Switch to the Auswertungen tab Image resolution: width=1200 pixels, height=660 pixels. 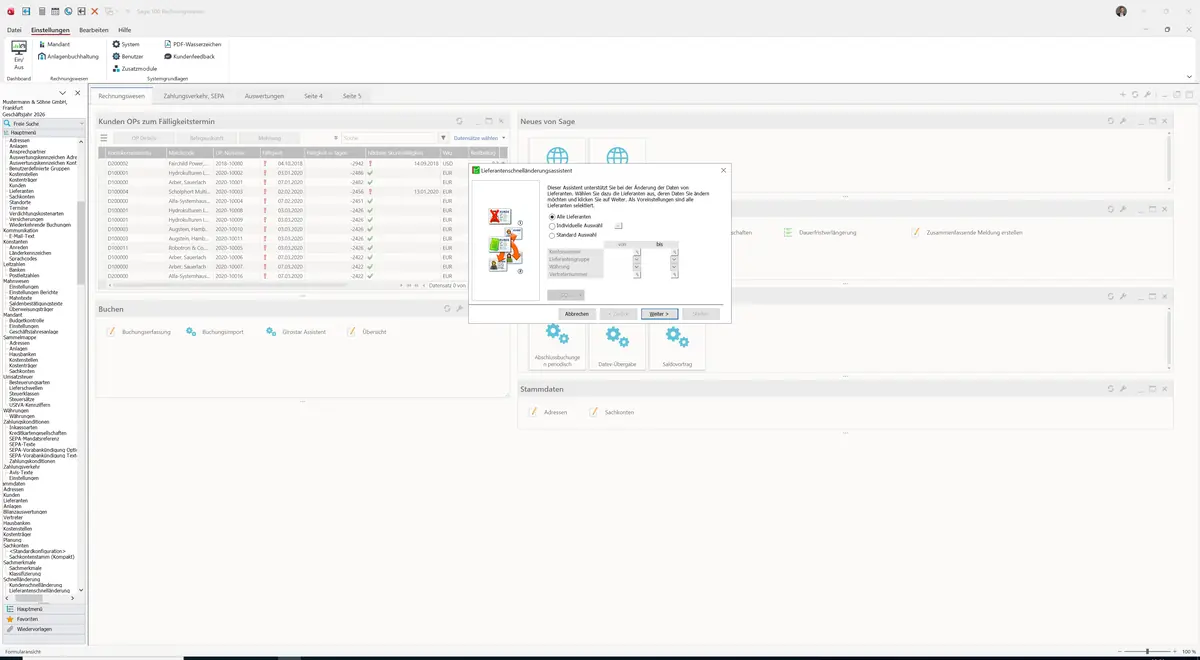[264, 96]
